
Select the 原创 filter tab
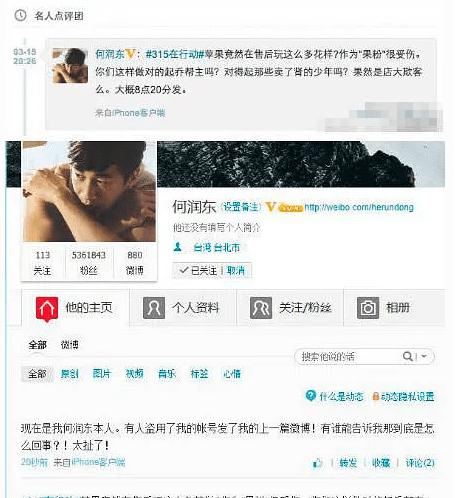click(70, 374)
